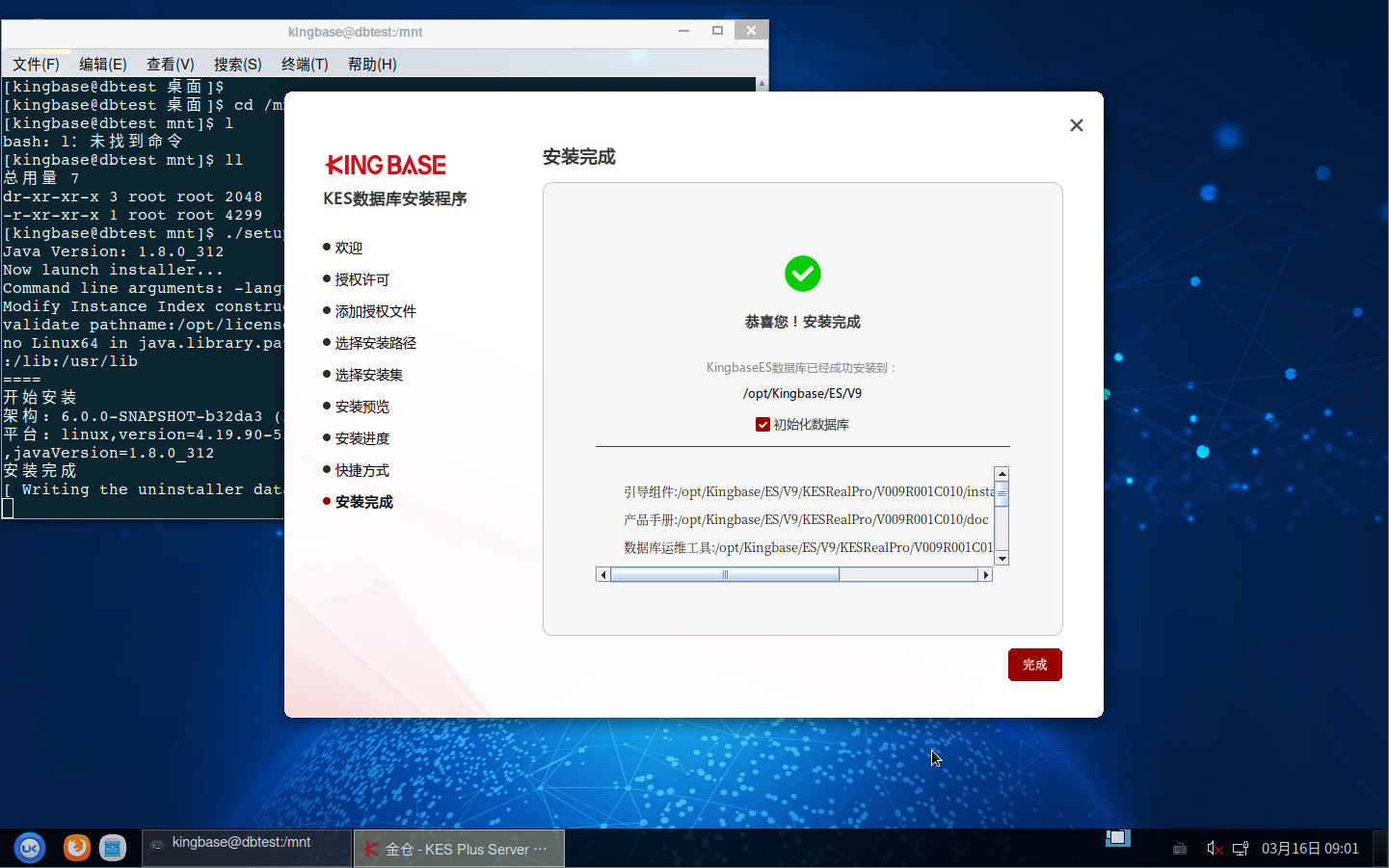Viewport: 1389px width, 868px height.
Task: Select the 添加授权文件 step
Action: 375,311
